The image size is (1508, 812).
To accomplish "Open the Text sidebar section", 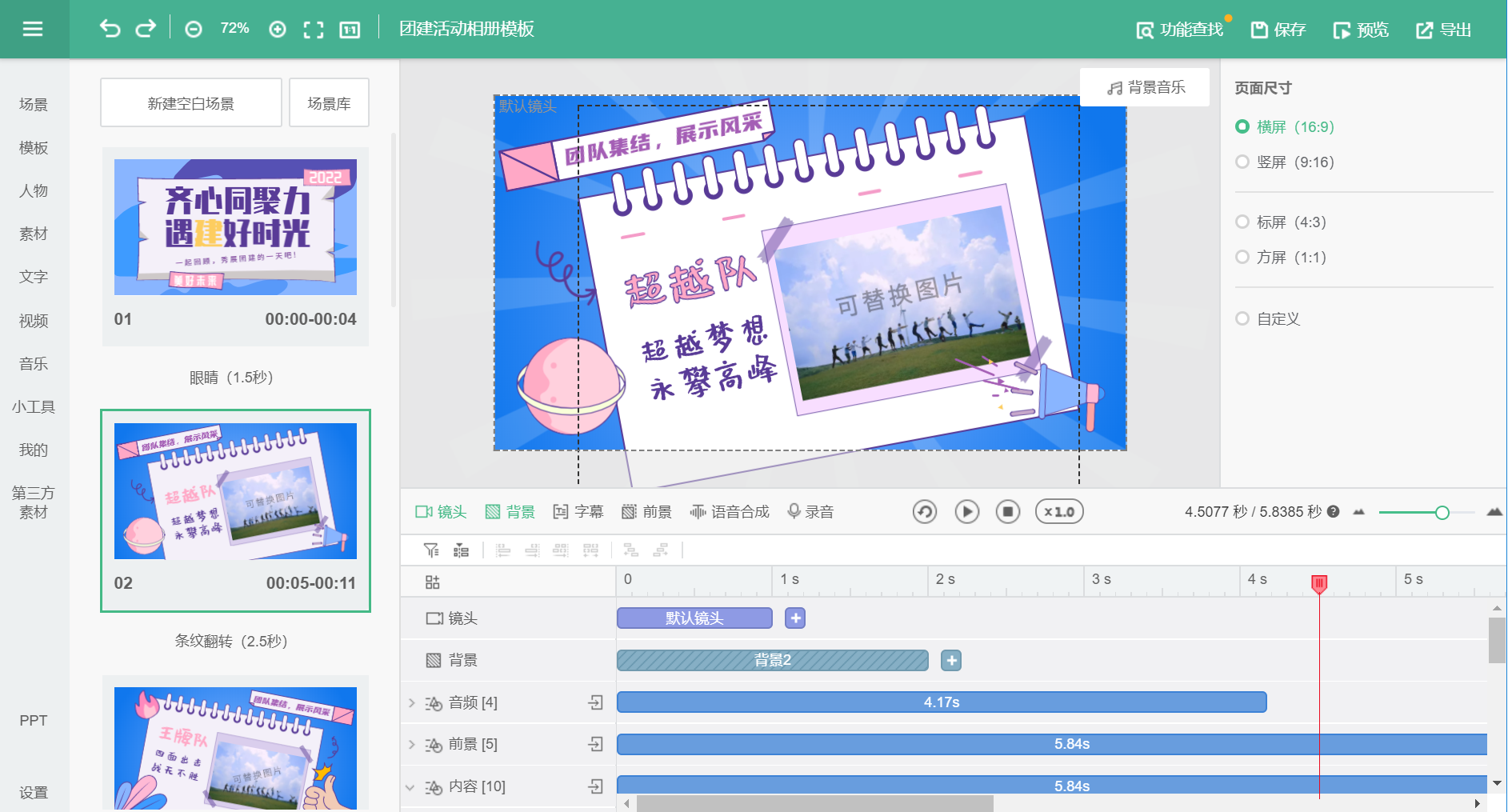I will click(34, 277).
